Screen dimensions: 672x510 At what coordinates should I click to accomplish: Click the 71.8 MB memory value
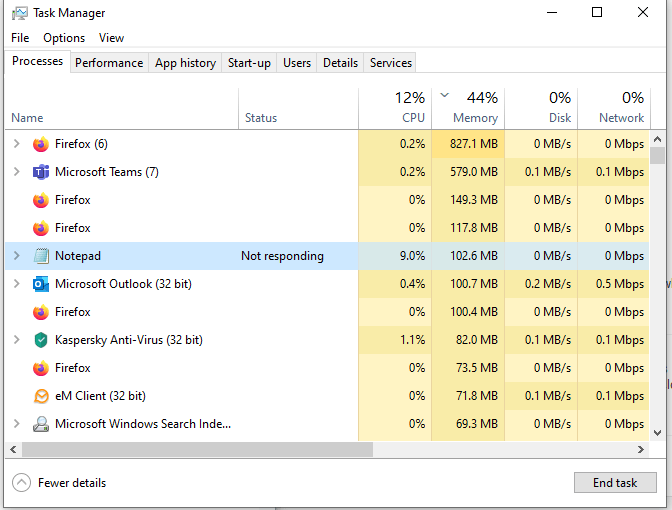click(477, 396)
